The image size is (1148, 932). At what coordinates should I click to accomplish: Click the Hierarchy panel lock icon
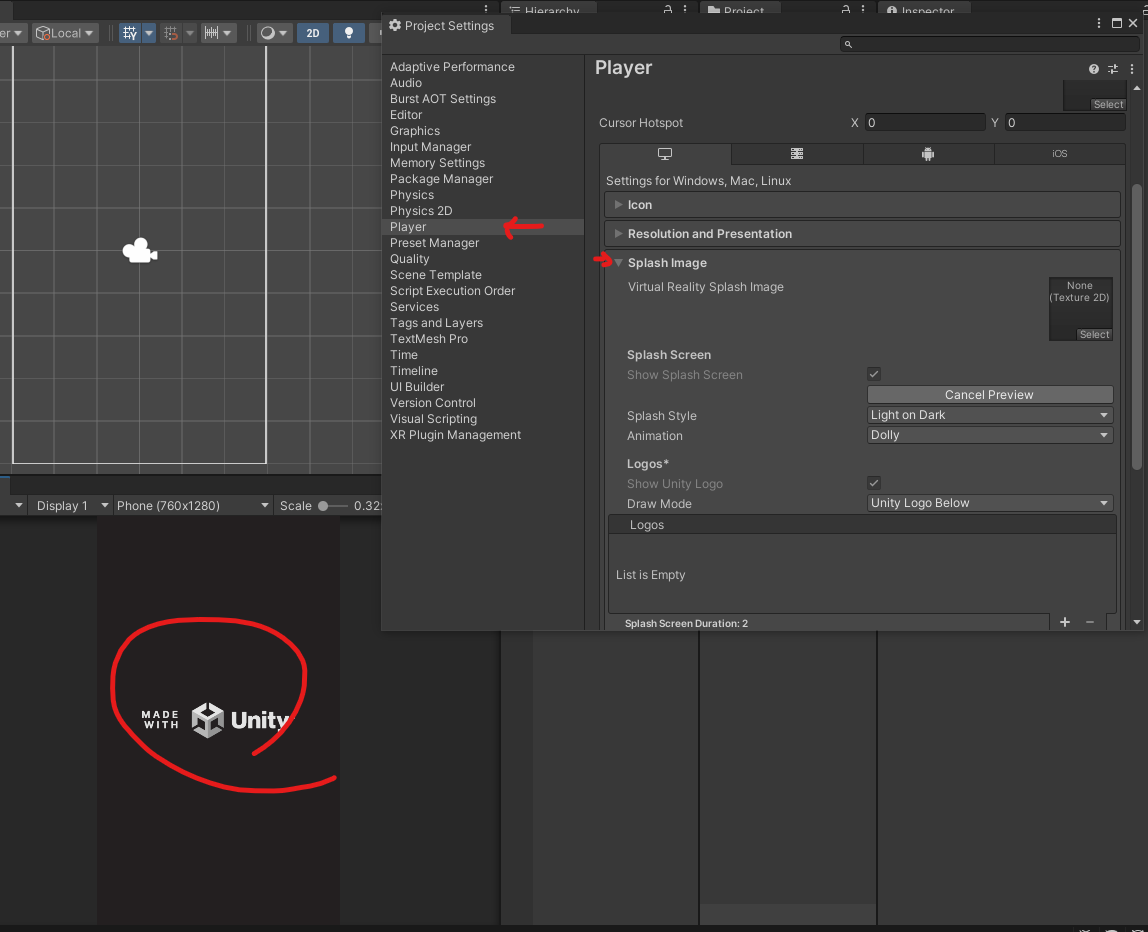(668, 10)
